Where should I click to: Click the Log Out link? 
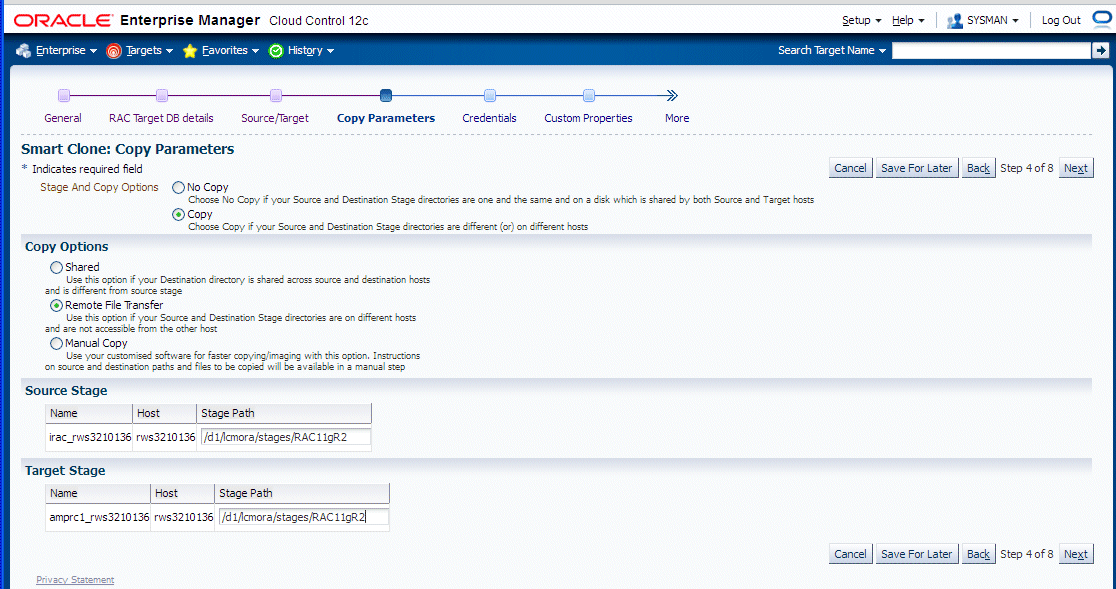click(1061, 21)
